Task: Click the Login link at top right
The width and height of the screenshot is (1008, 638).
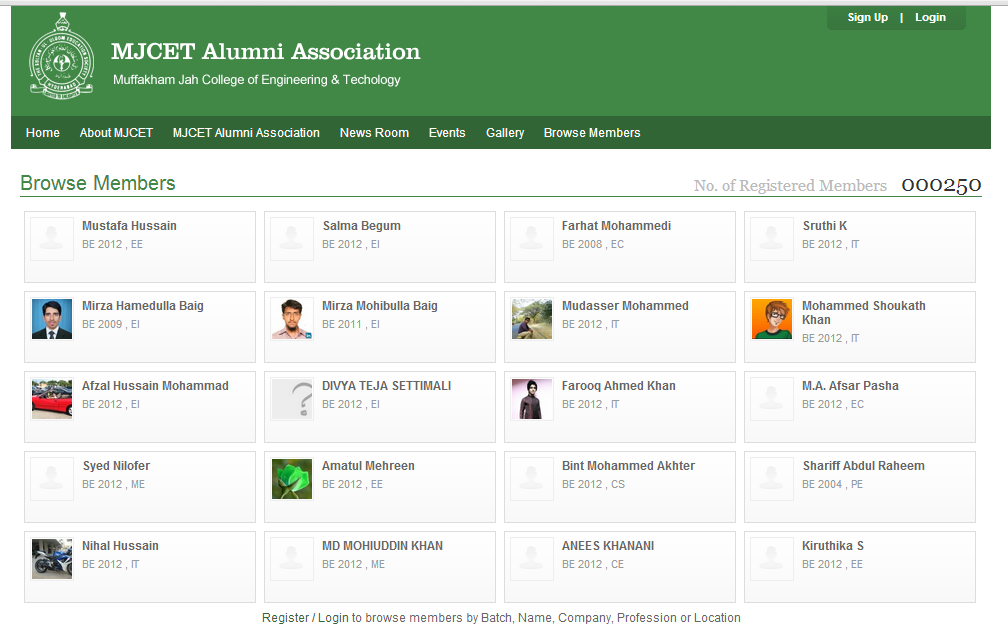Action: (x=930, y=17)
